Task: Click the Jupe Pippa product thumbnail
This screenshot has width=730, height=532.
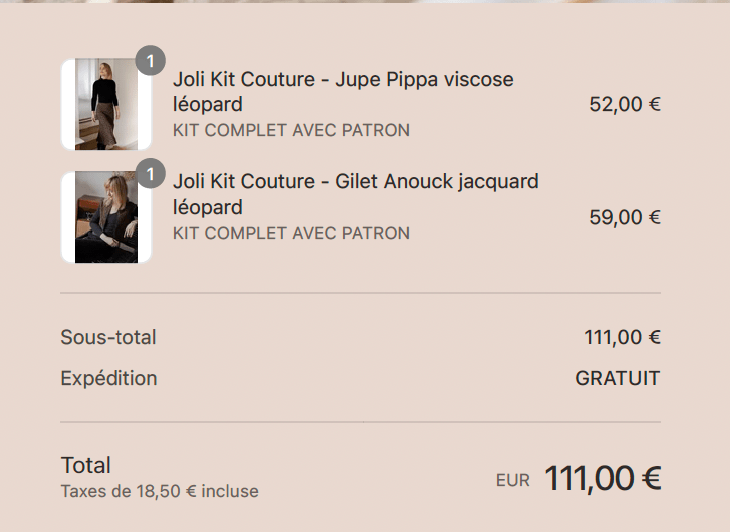Action: point(106,104)
